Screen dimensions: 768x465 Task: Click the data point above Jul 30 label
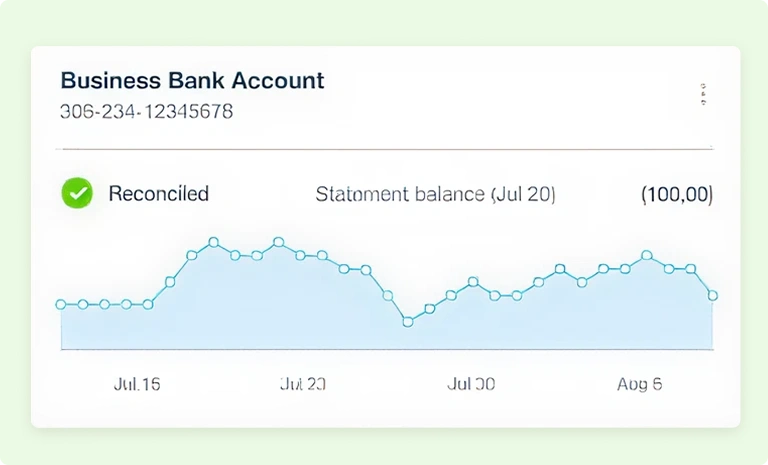[x=473, y=282]
